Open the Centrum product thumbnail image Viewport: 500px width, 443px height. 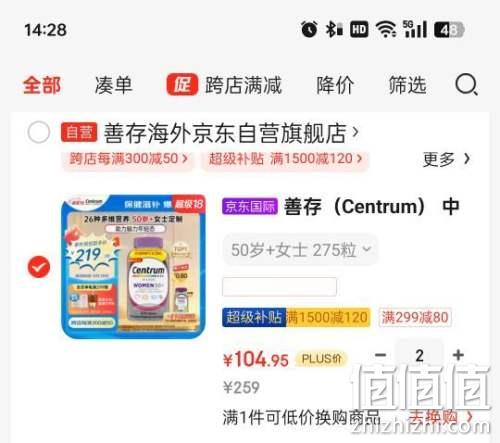[x=134, y=266]
